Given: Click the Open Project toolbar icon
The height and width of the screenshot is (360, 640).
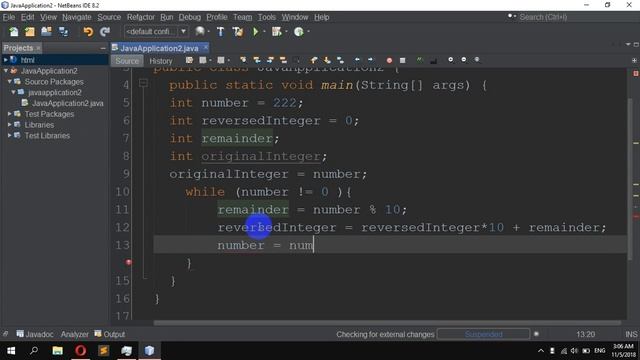Looking at the screenshot, I should click(47, 31).
